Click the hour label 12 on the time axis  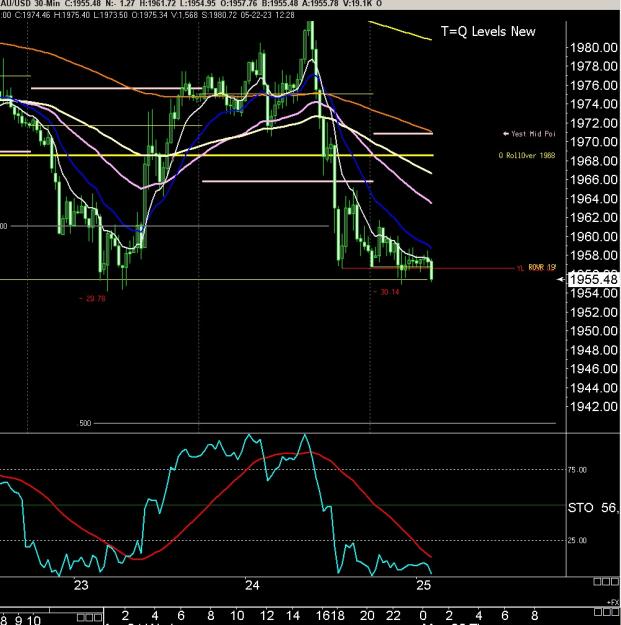pos(267,615)
